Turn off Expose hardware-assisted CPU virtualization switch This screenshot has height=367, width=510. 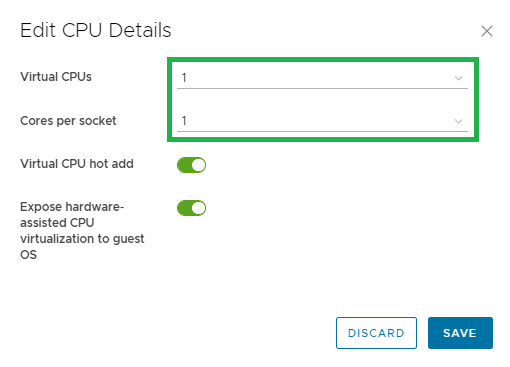[x=191, y=208]
